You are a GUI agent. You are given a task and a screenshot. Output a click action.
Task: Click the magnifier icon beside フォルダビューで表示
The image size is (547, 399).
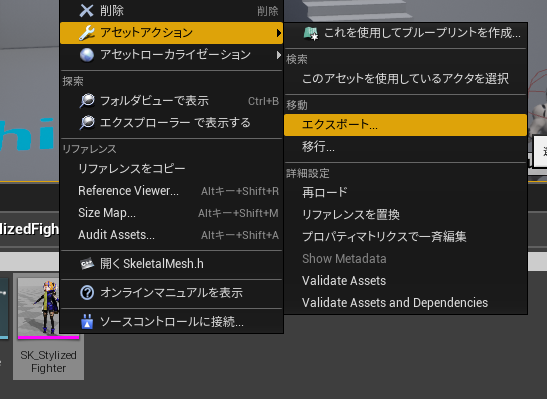point(87,101)
